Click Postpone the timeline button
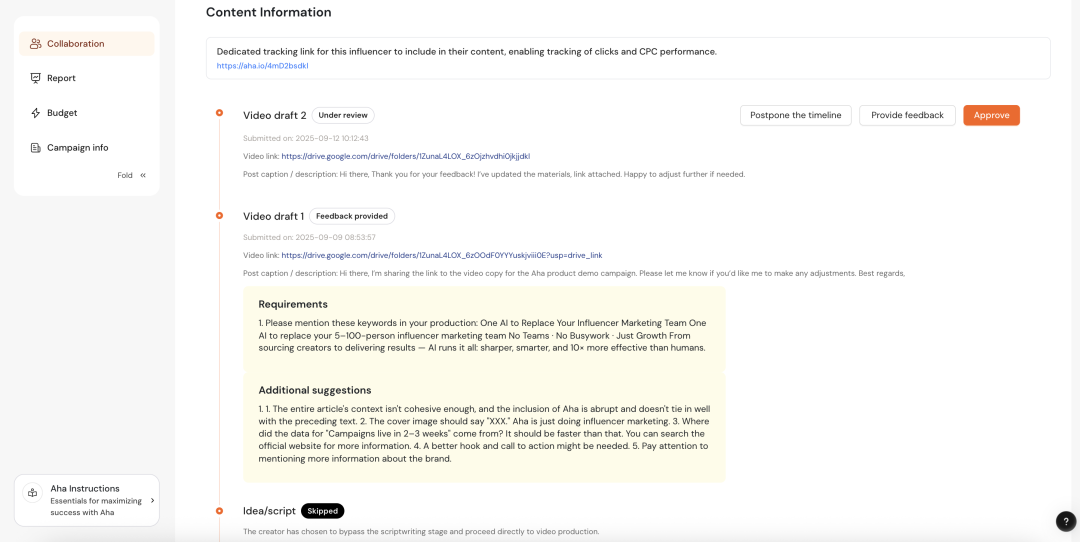 point(796,115)
